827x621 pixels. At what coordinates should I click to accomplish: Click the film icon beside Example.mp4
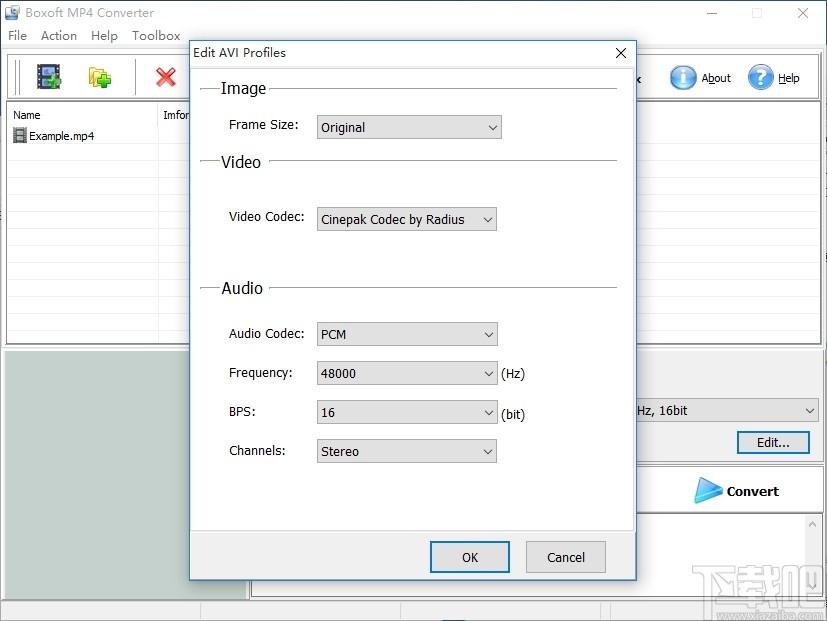[20, 136]
